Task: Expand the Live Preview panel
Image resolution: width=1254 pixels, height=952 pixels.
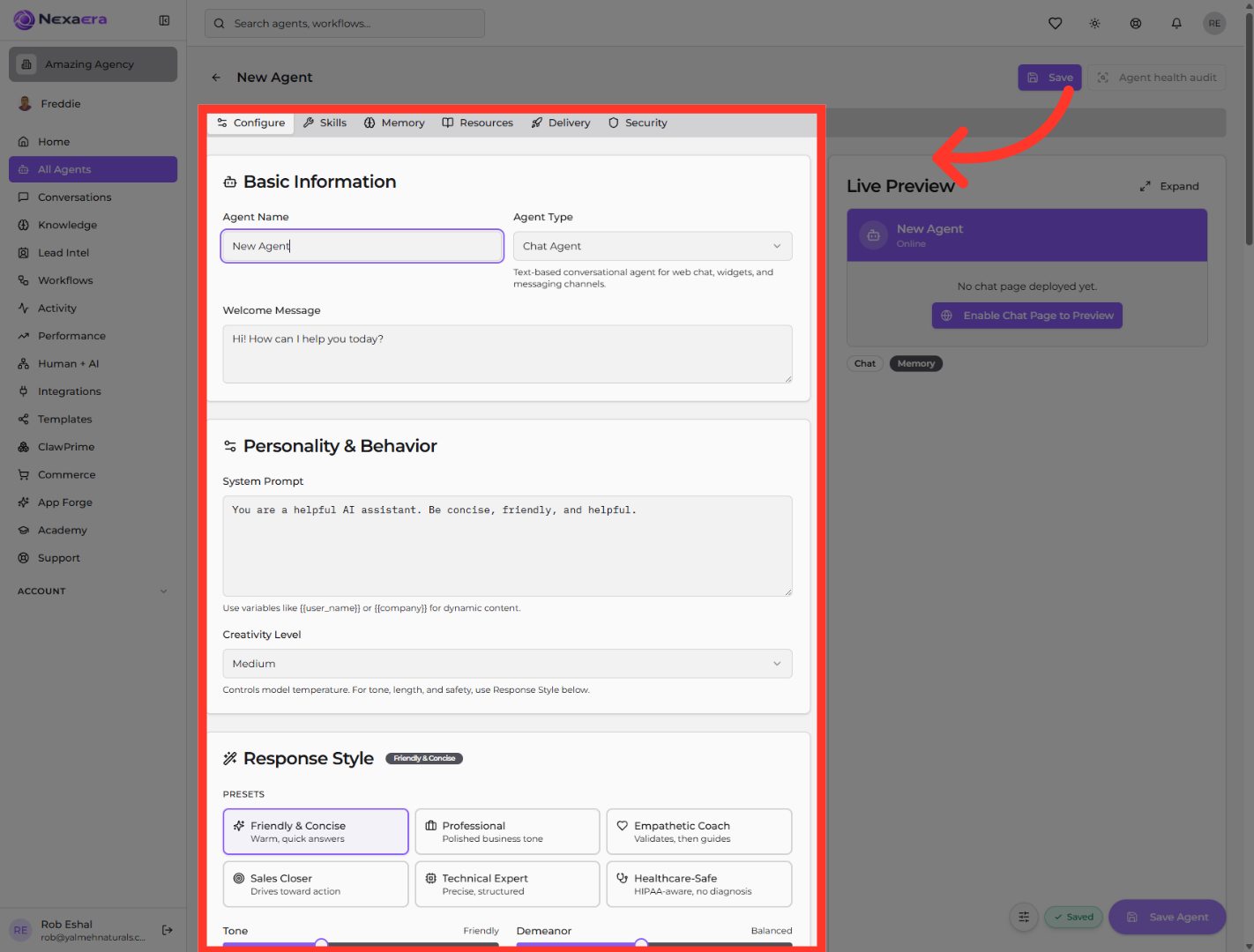Action: coord(1169,187)
